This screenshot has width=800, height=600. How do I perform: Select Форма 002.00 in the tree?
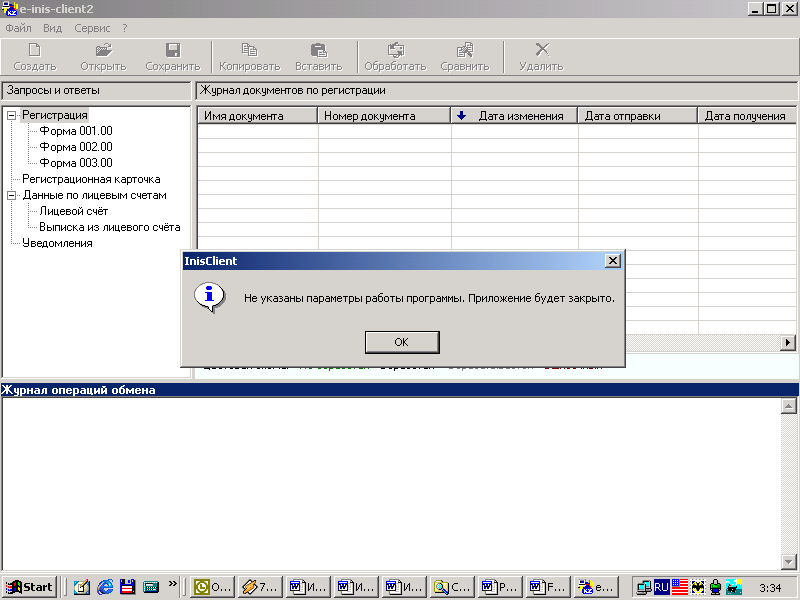[76, 147]
